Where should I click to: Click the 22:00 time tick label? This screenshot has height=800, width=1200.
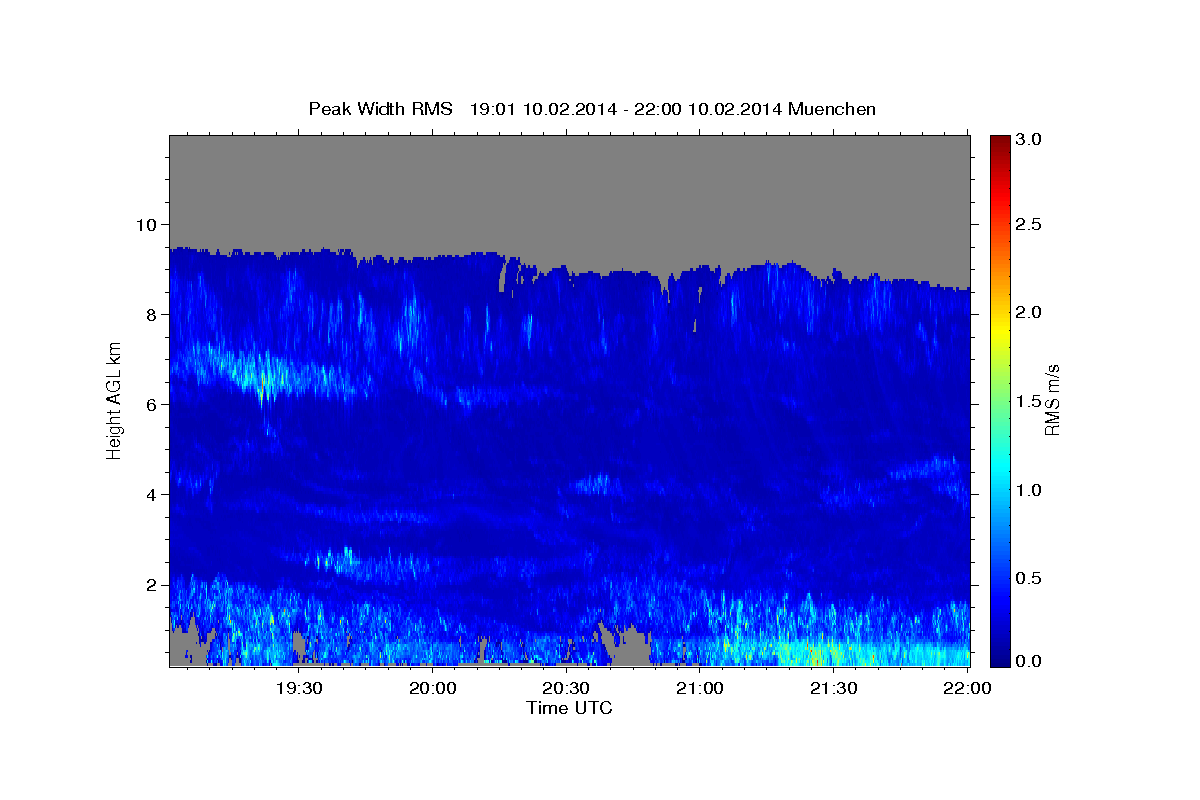point(967,688)
